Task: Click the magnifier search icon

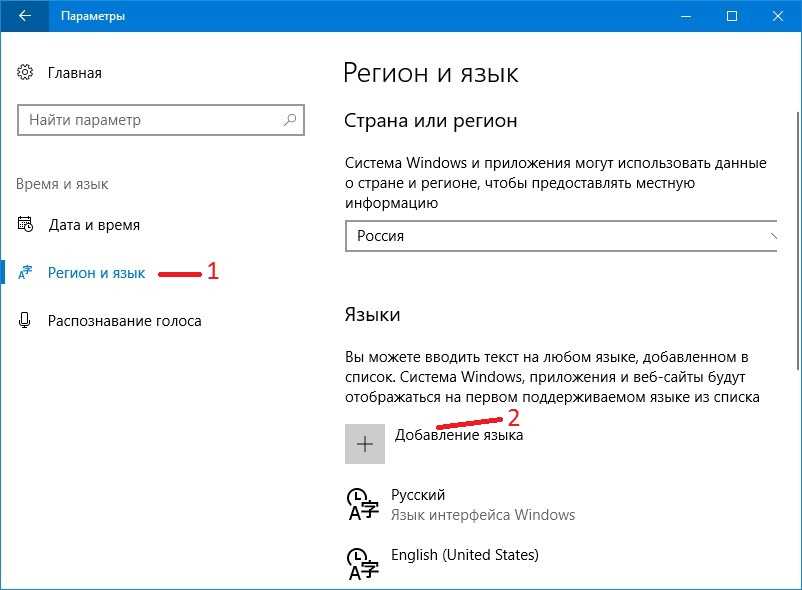Action: click(290, 120)
